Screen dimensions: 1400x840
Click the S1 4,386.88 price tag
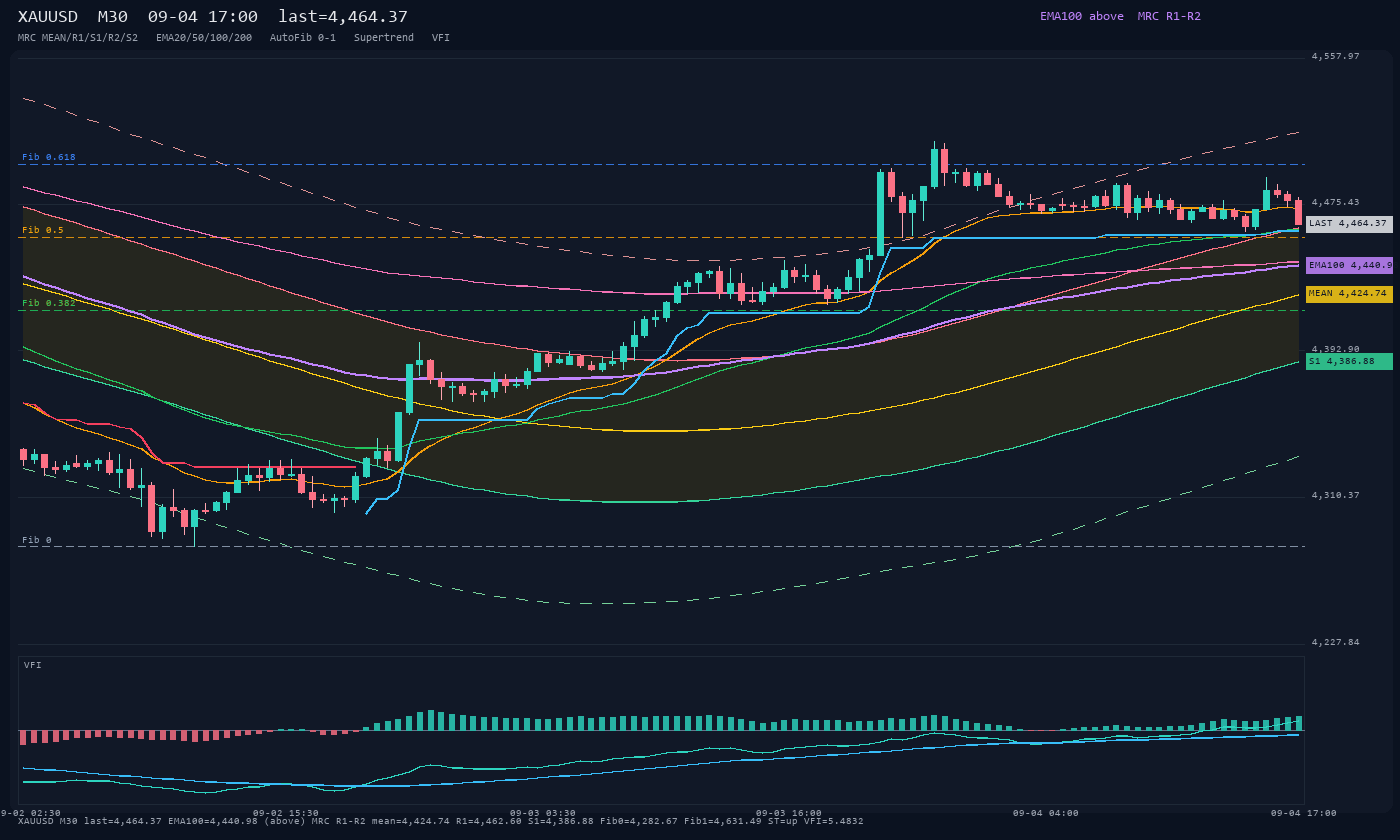(1349, 361)
